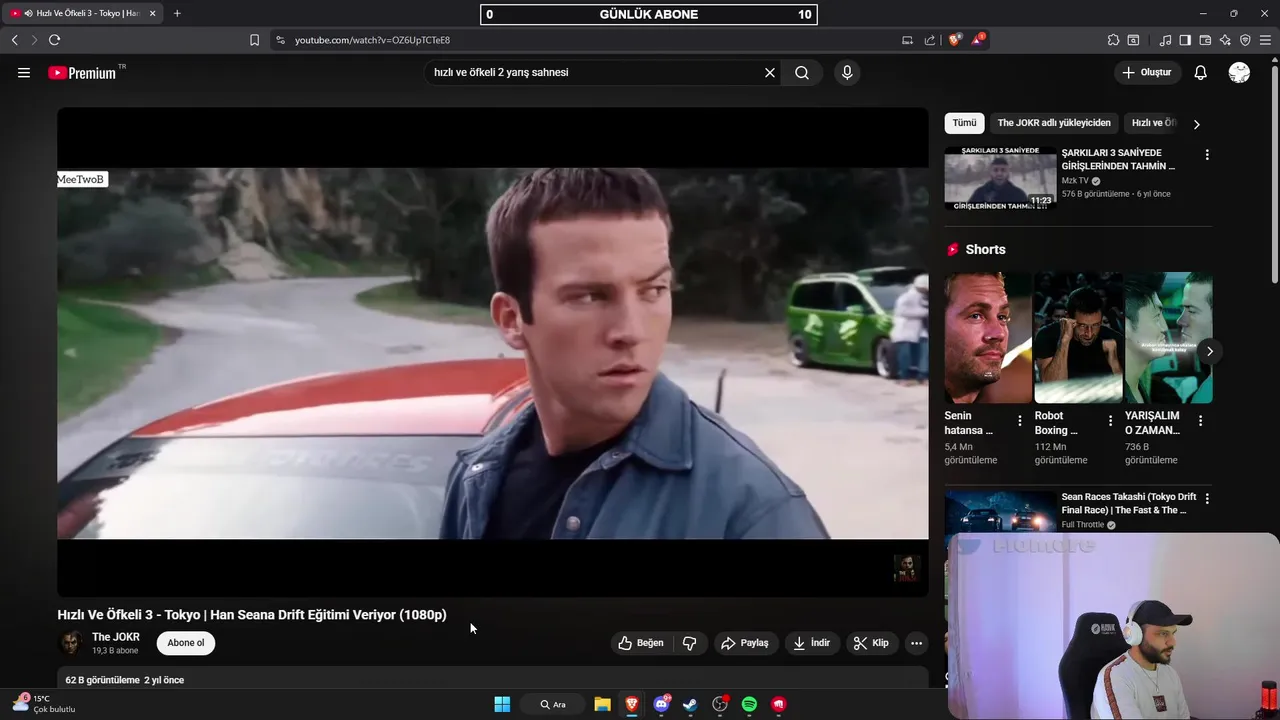Open Brave Wallet icon
This screenshot has height=720, width=1280.
pos(1205,40)
